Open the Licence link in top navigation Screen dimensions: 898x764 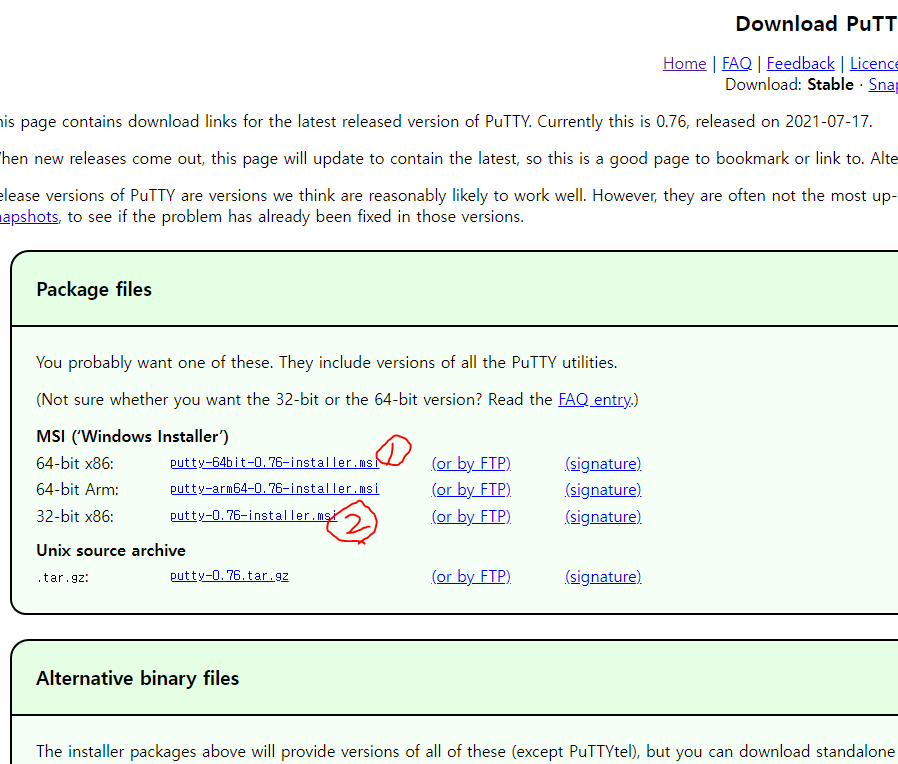pyautogui.click(x=874, y=63)
